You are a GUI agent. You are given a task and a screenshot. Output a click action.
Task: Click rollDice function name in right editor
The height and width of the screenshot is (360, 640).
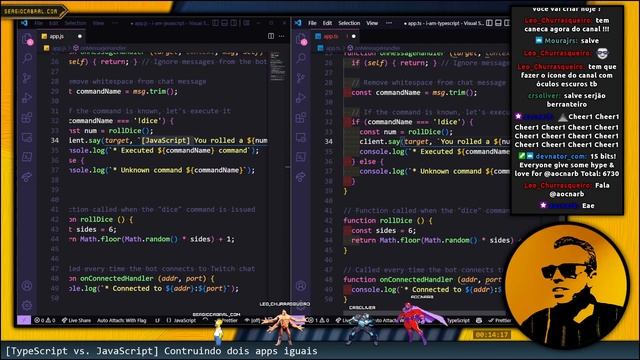click(396, 220)
